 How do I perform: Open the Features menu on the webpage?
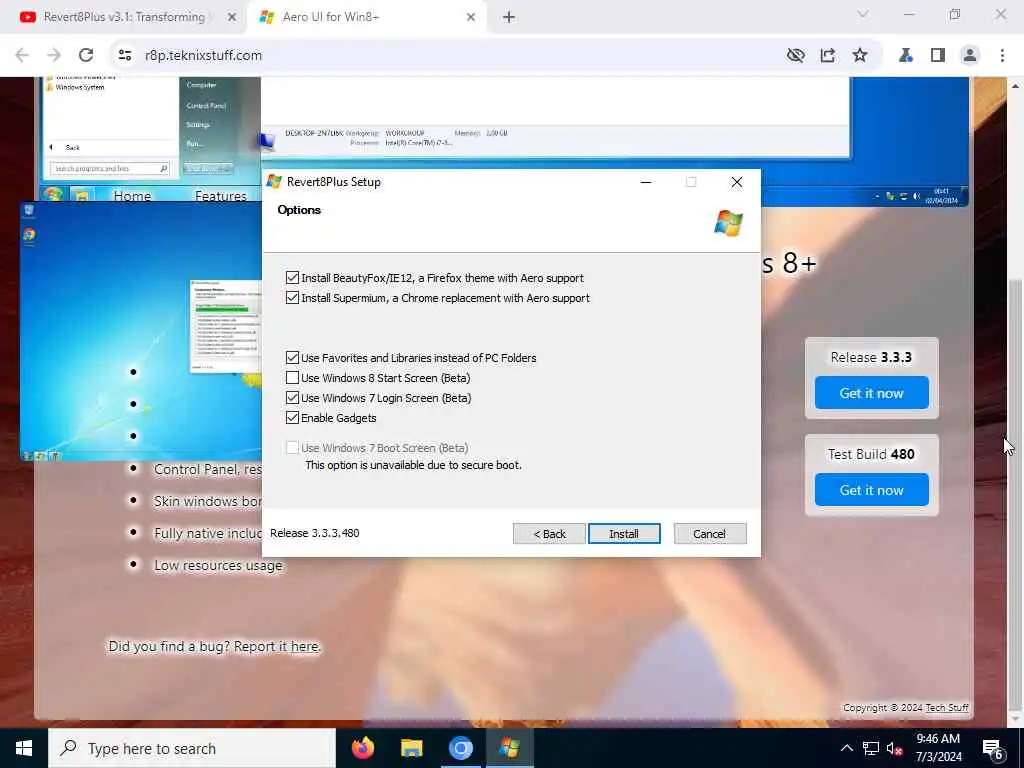pos(221,196)
